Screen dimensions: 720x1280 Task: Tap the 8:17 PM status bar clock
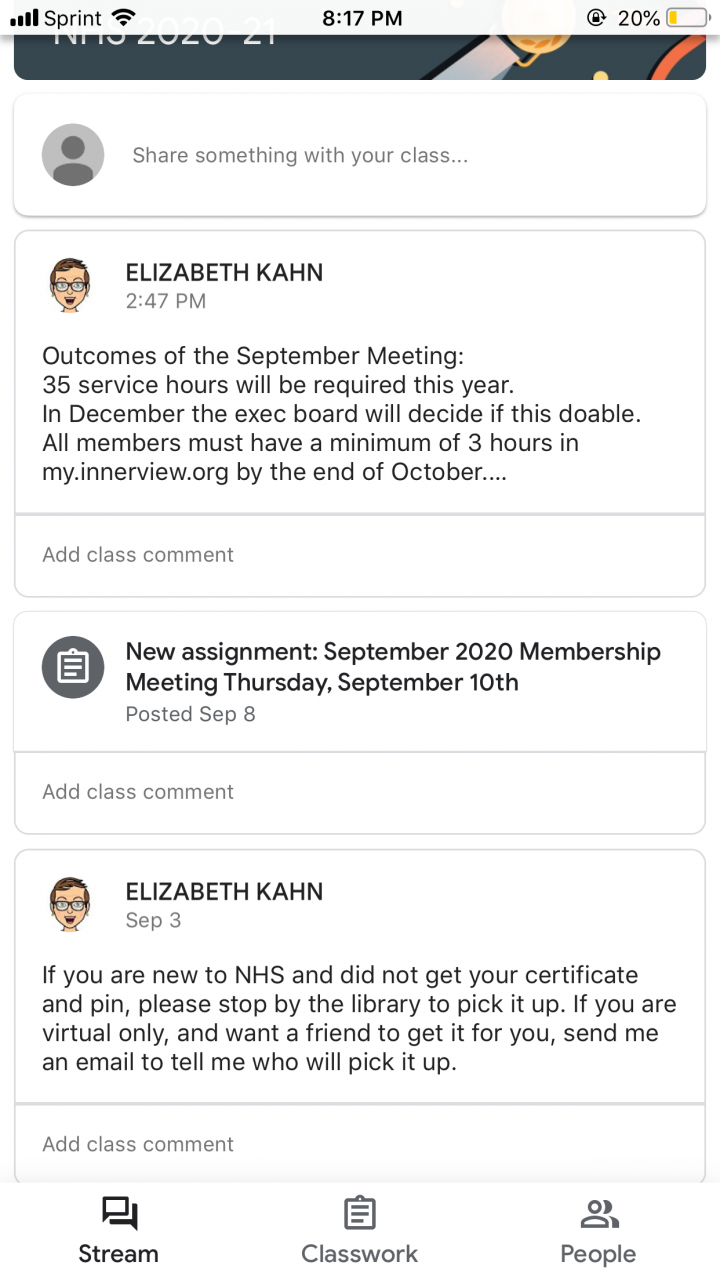point(362,18)
